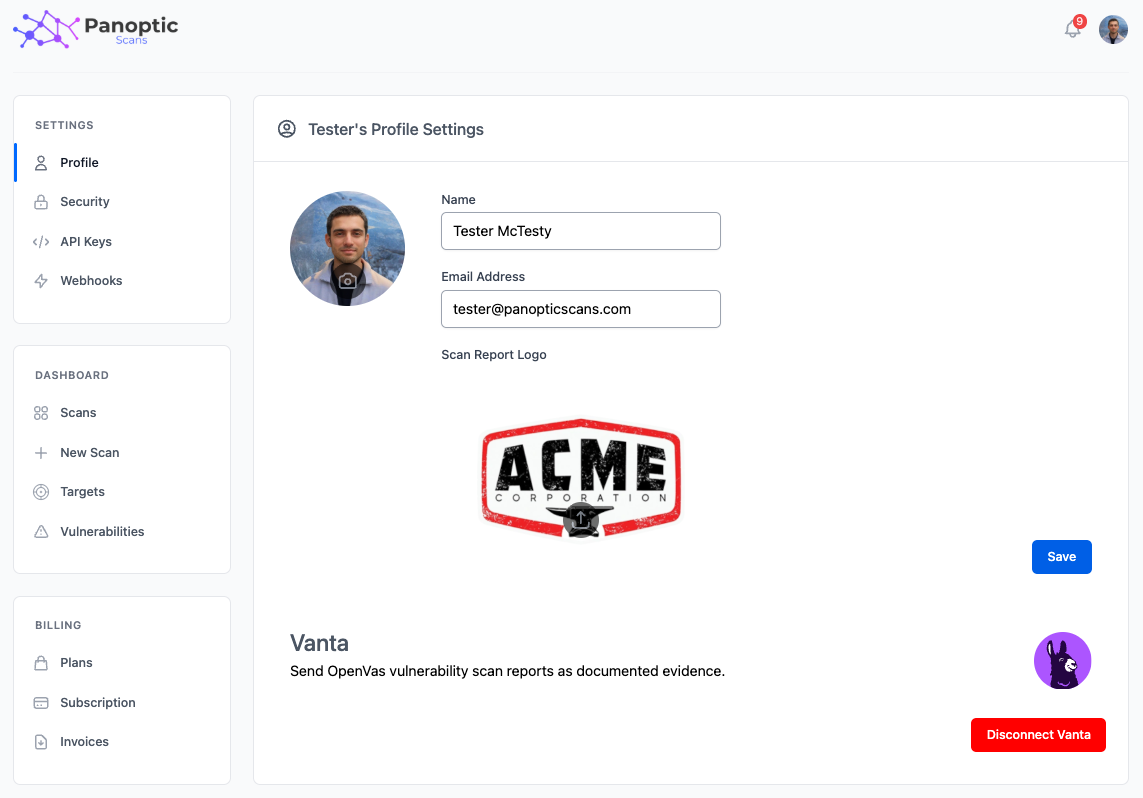The width and height of the screenshot is (1143, 798).
Task: Open the Vulnerabilities warning triangle icon
Action: pos(41,531)
